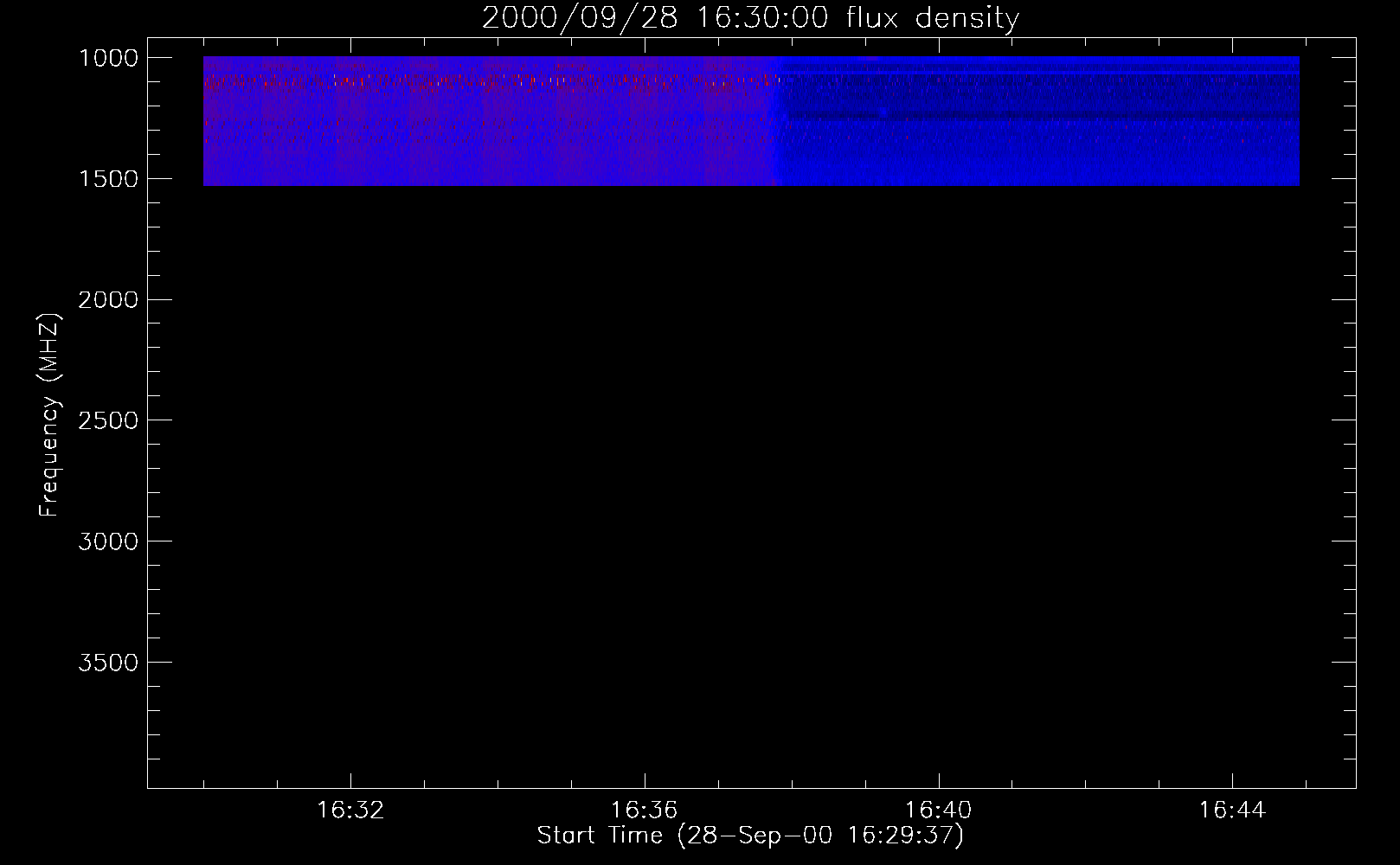1400x865 pixels.
Task: Click the 2500 frequency tick label
Action: click(x=108, y=420)
